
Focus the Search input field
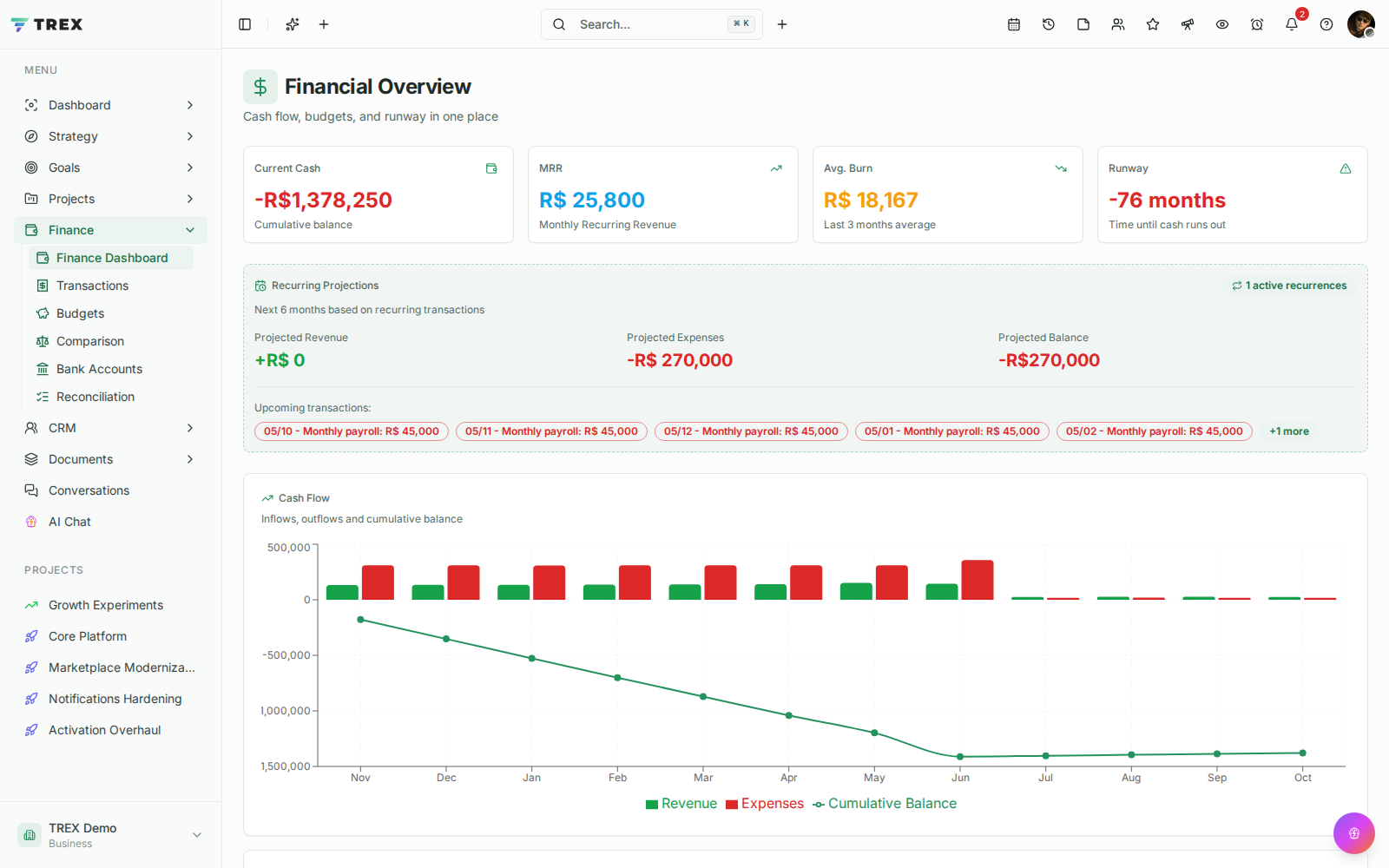[x=651, y=24]
